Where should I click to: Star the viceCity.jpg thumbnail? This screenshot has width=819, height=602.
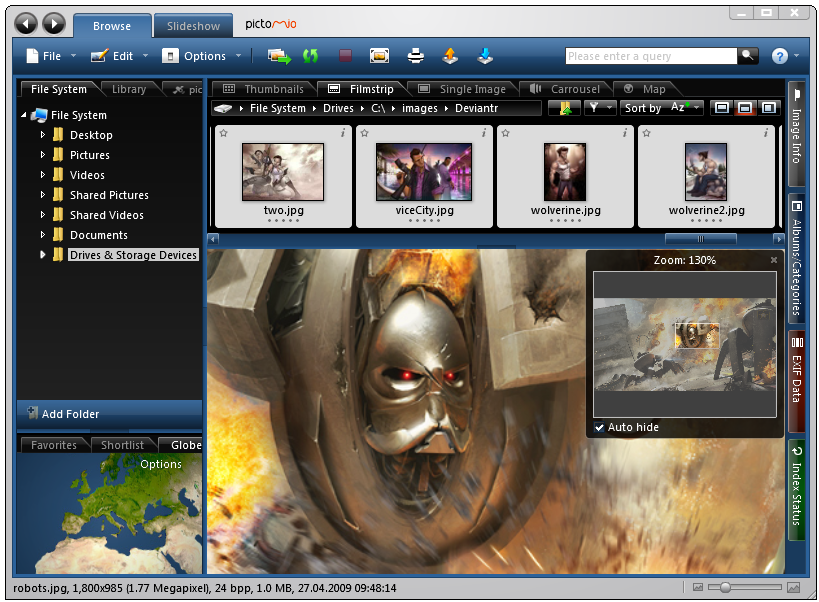point(365,133)
